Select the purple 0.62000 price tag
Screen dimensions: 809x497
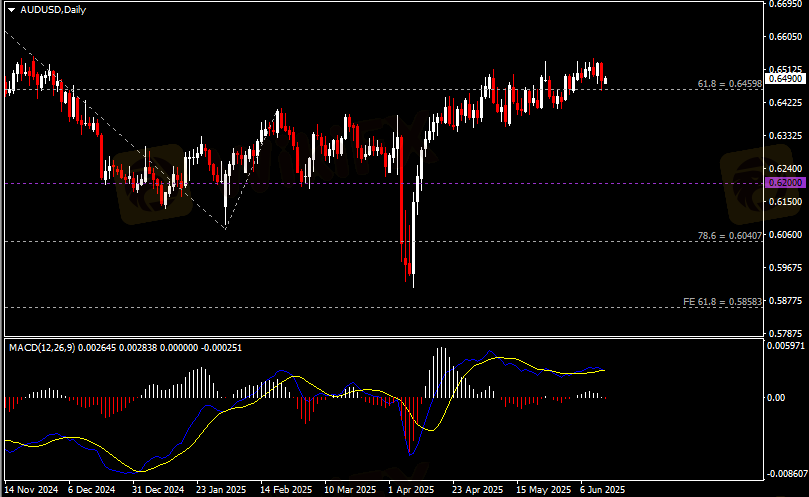[x=784, y=183]
